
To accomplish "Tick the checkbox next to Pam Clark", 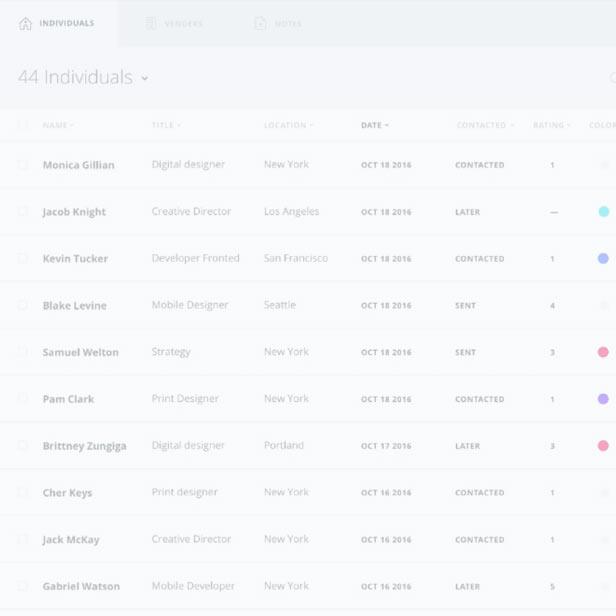I will (x=23, y=399).
